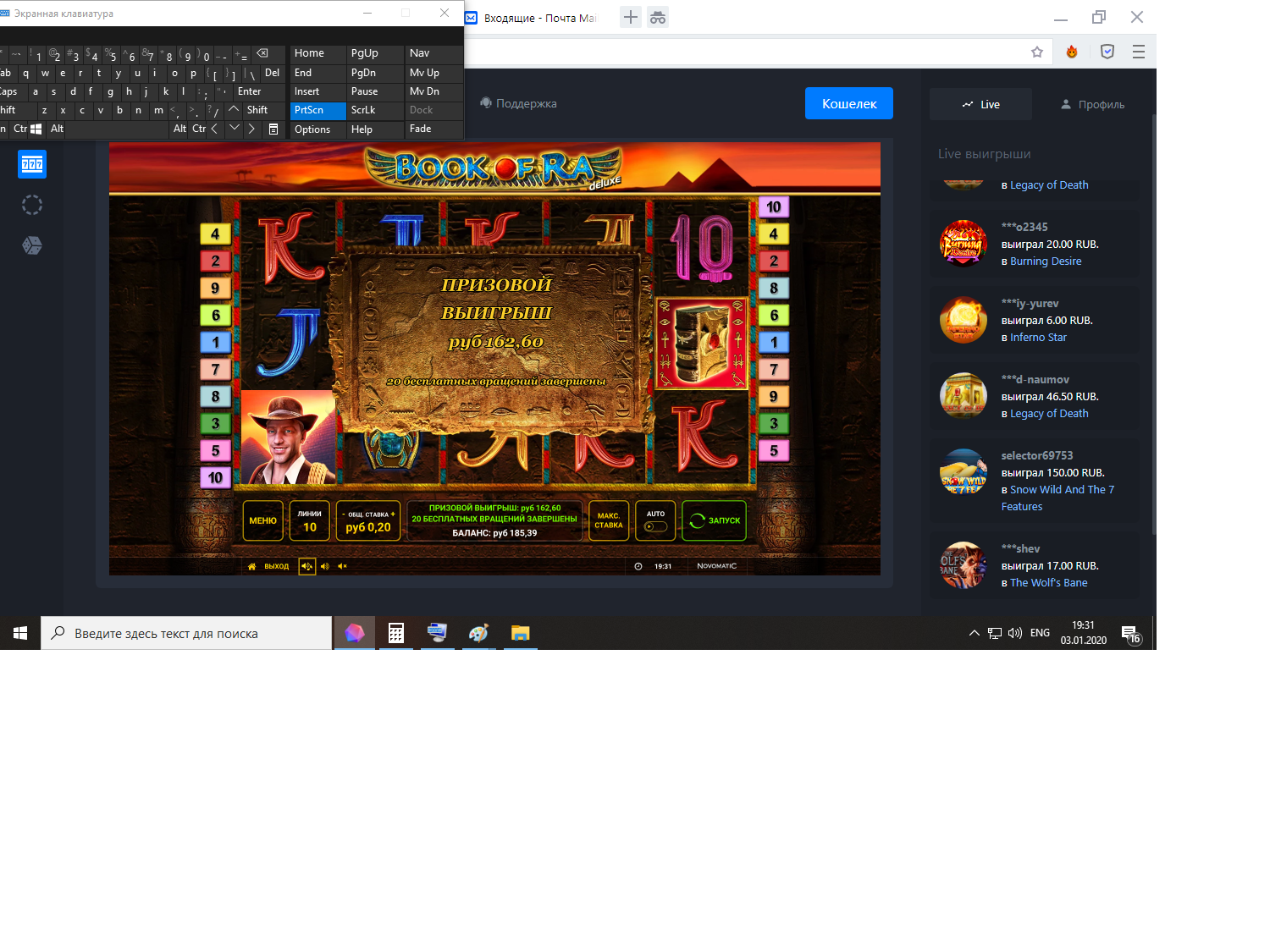Mute the game sound
Screen dimensions: 1270x952
[x=343, y=566]
